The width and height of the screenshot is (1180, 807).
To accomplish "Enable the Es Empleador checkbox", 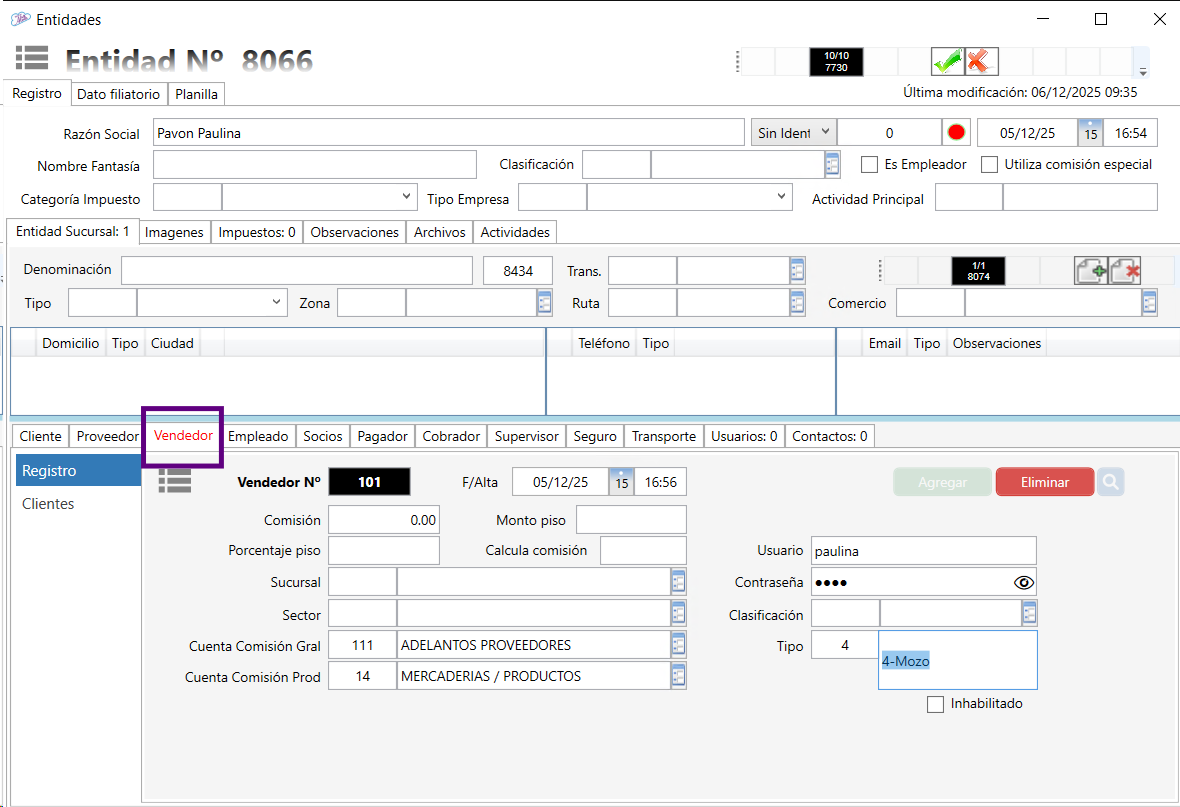I will point(870,164).
